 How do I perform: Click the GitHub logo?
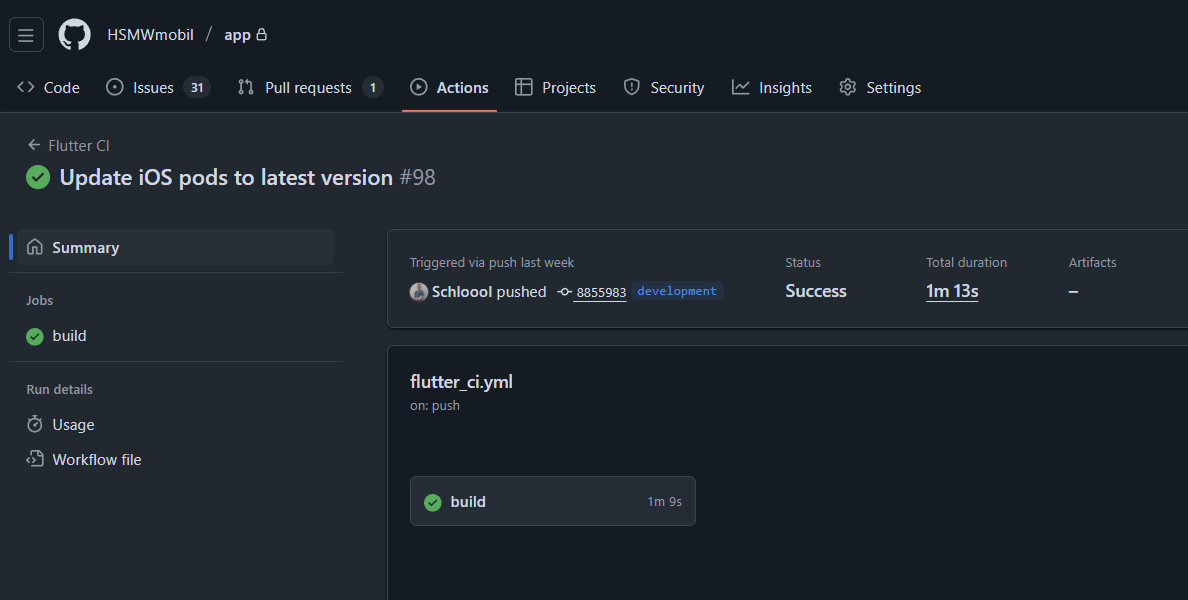[74, 34]
